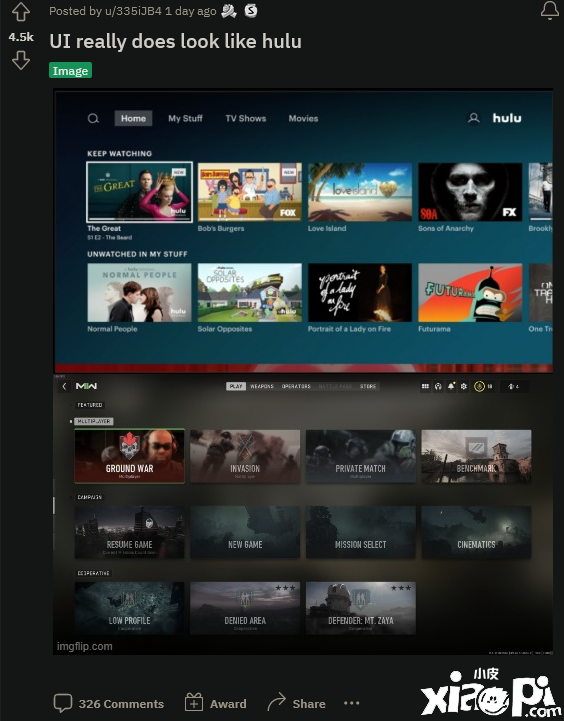Click the silver award badge icon

pyautogui.click(x=251, y=11)
